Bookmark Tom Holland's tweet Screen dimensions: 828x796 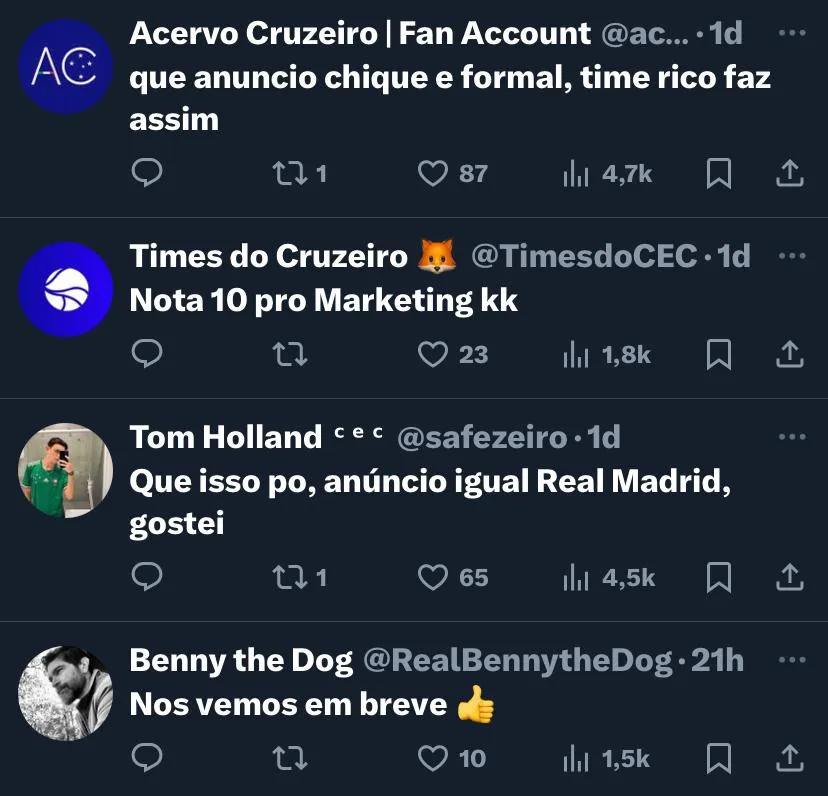pos(719,577)
